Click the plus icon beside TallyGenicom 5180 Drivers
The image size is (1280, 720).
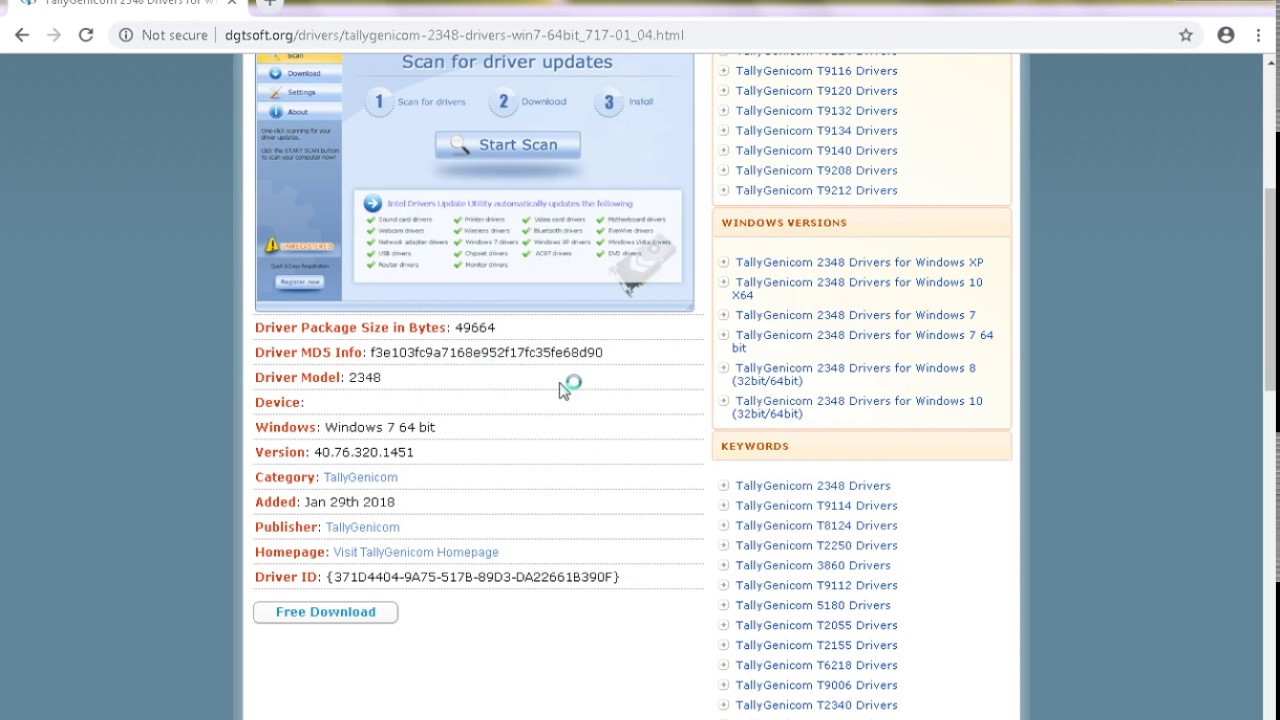[724, 606]
